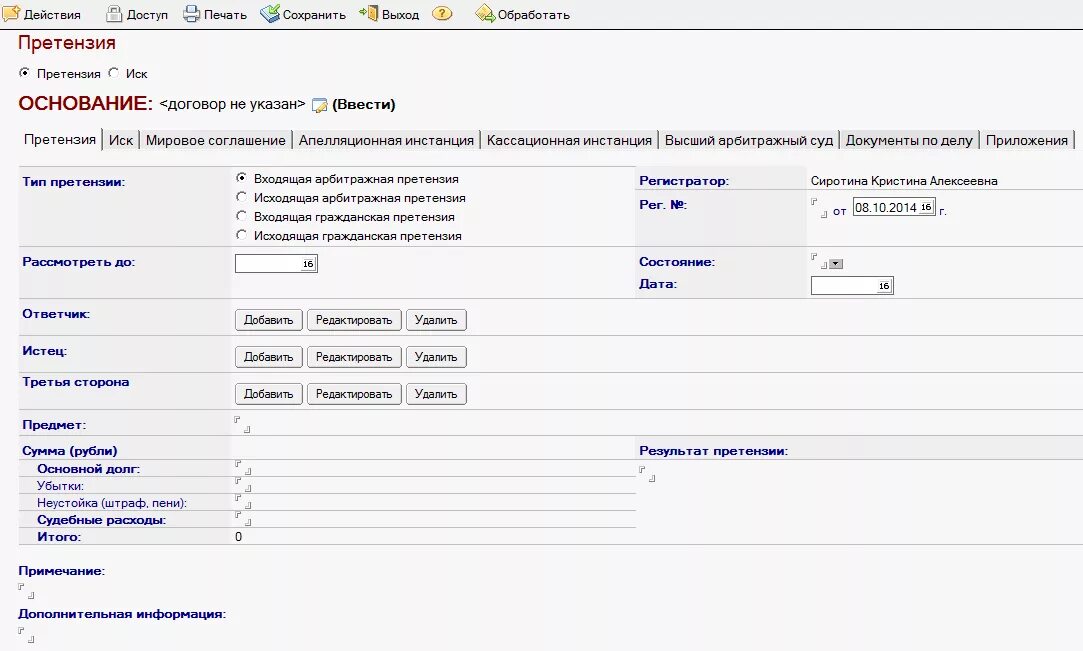Image resolution: width=1083 pixels, height=651 pixels.
Task: Click the Дополнительная информация text field
Action: pos(26,635)
